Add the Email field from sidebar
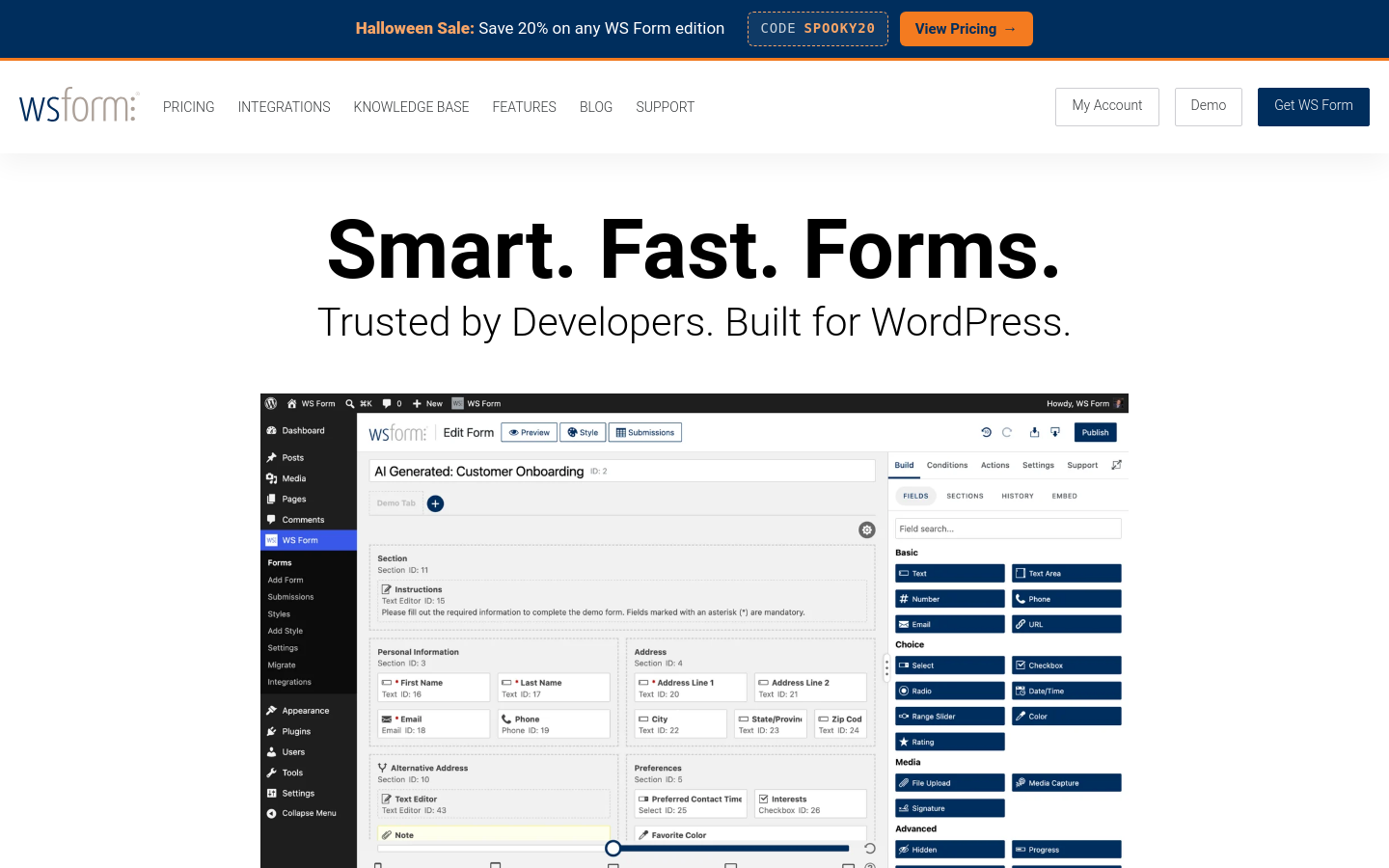The width and height of the screenshot is (1389, 868). tap(950, 624)
